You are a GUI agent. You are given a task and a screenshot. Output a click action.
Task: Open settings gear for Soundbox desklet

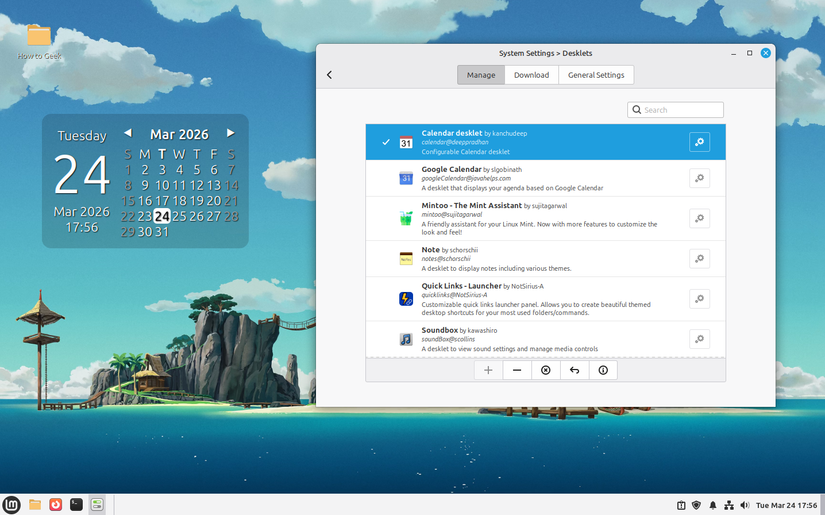click(699, 339)
